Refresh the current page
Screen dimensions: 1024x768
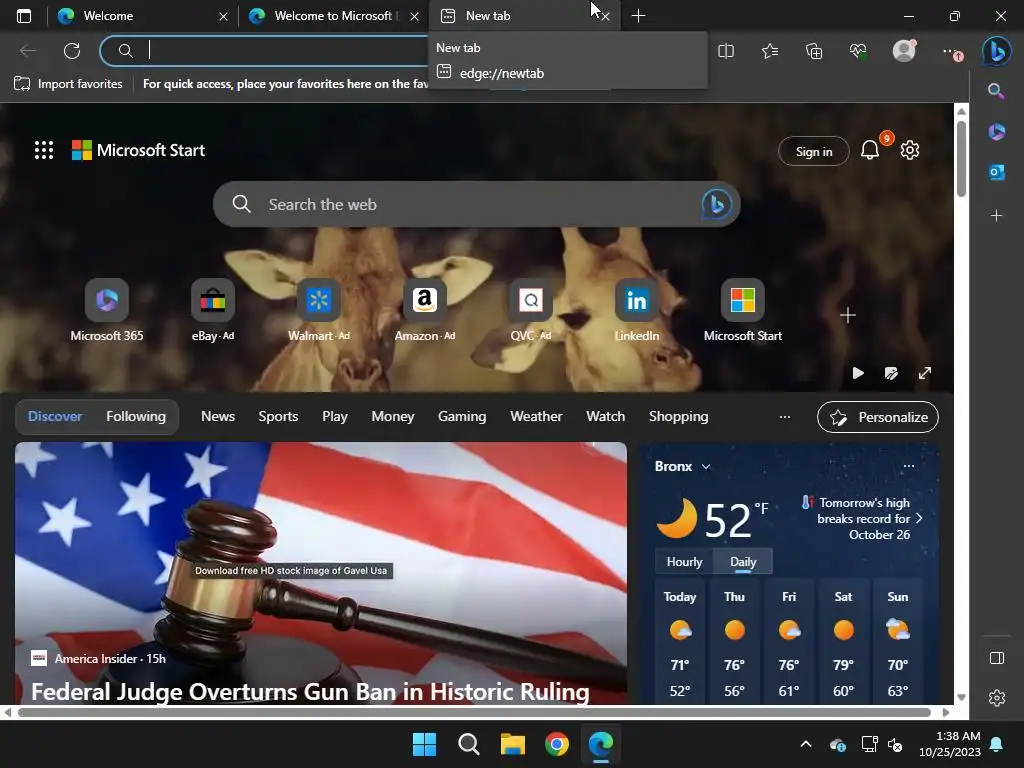tap(72, 50)
